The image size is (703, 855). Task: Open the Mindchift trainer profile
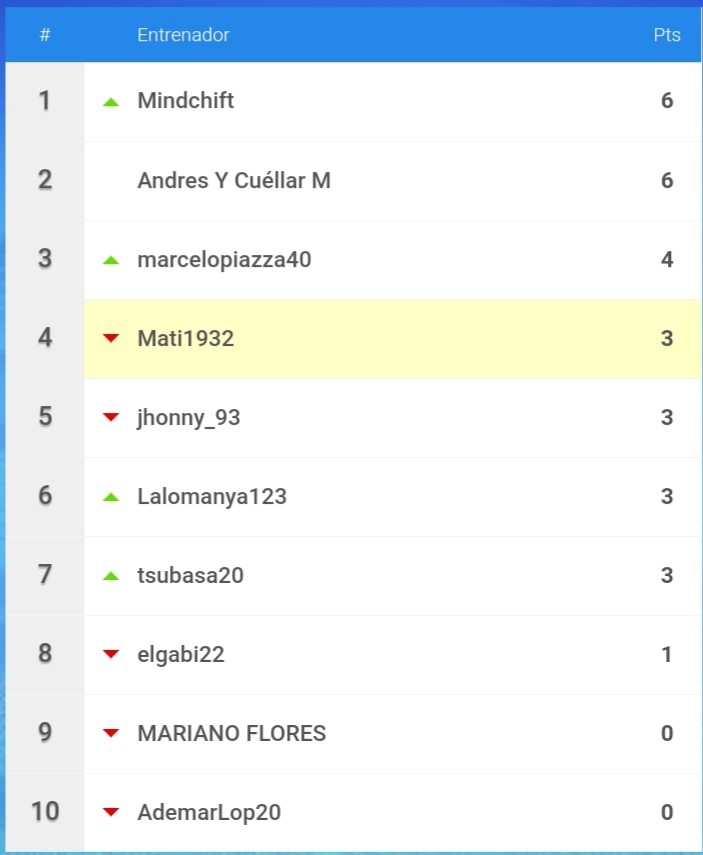(x=185, y=101)
